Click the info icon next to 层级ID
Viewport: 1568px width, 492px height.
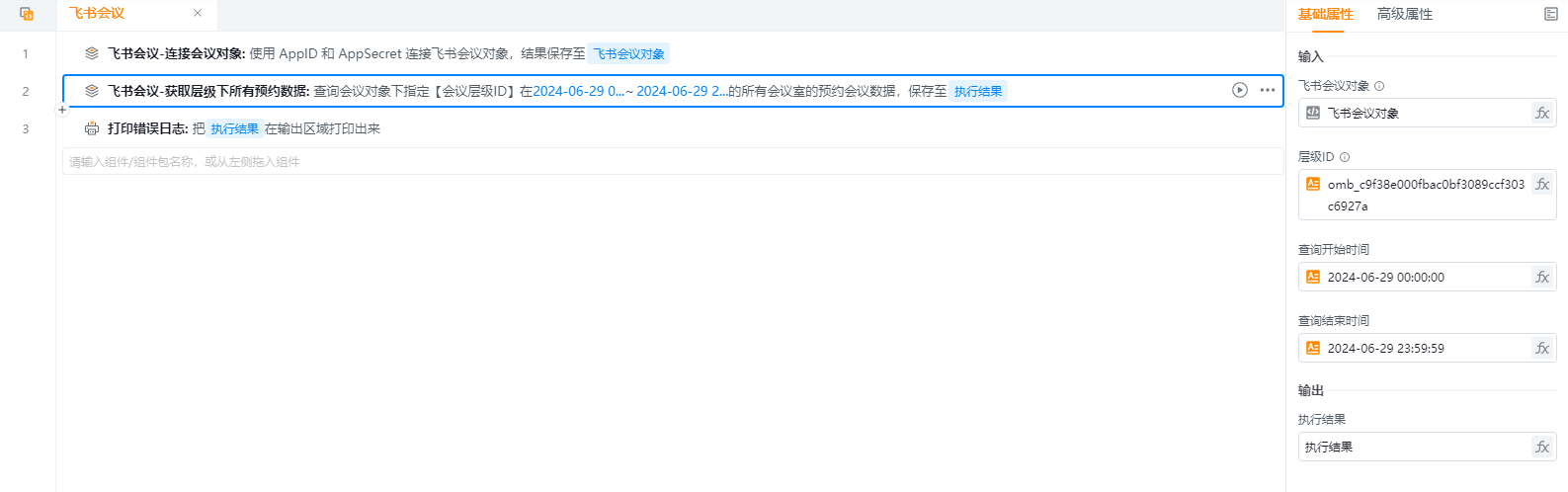coord(1345,157)
